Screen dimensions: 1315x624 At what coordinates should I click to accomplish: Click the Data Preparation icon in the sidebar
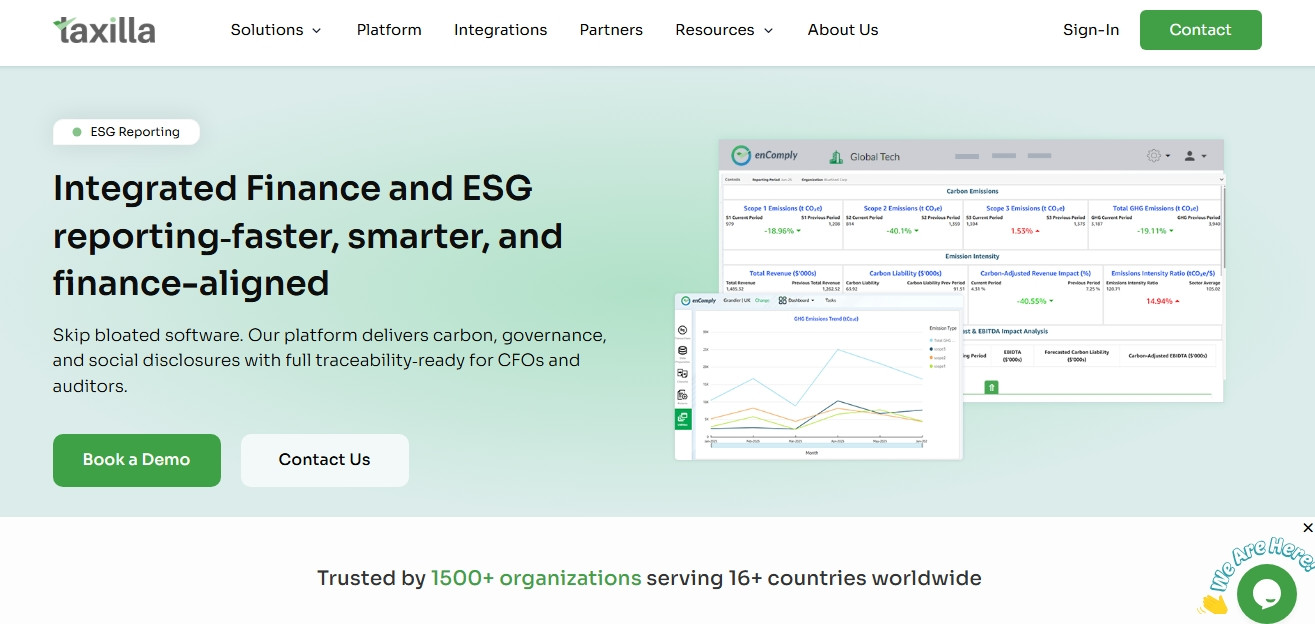[x=681, y=351]
